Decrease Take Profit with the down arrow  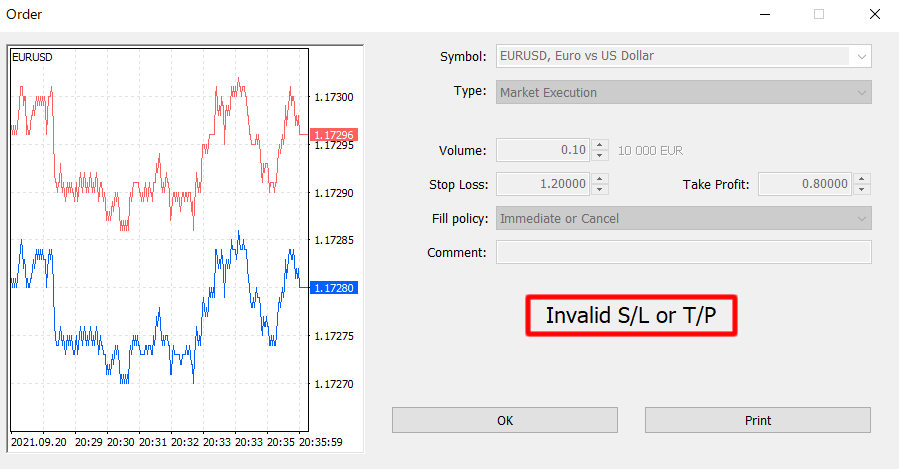pyautogui.click(x=862, y=189)
